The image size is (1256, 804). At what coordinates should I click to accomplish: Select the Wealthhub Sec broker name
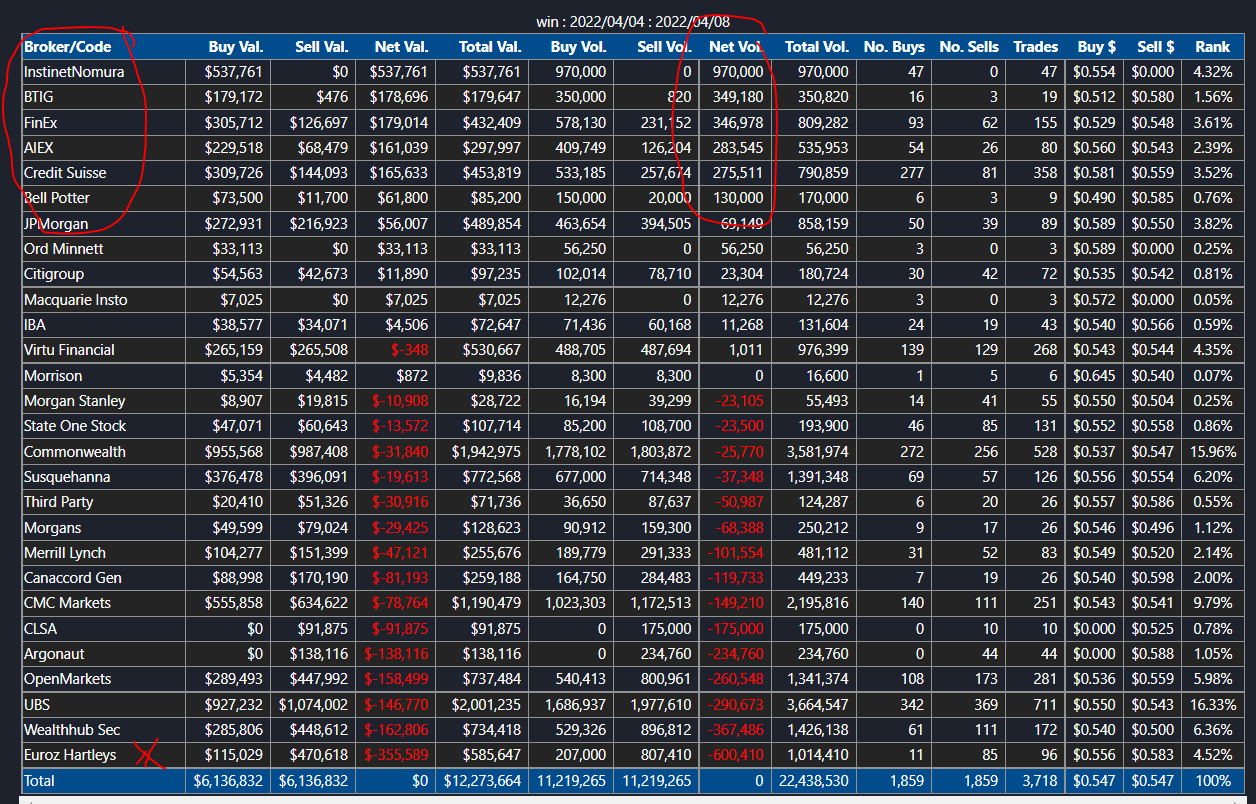[x=72, y=729]
